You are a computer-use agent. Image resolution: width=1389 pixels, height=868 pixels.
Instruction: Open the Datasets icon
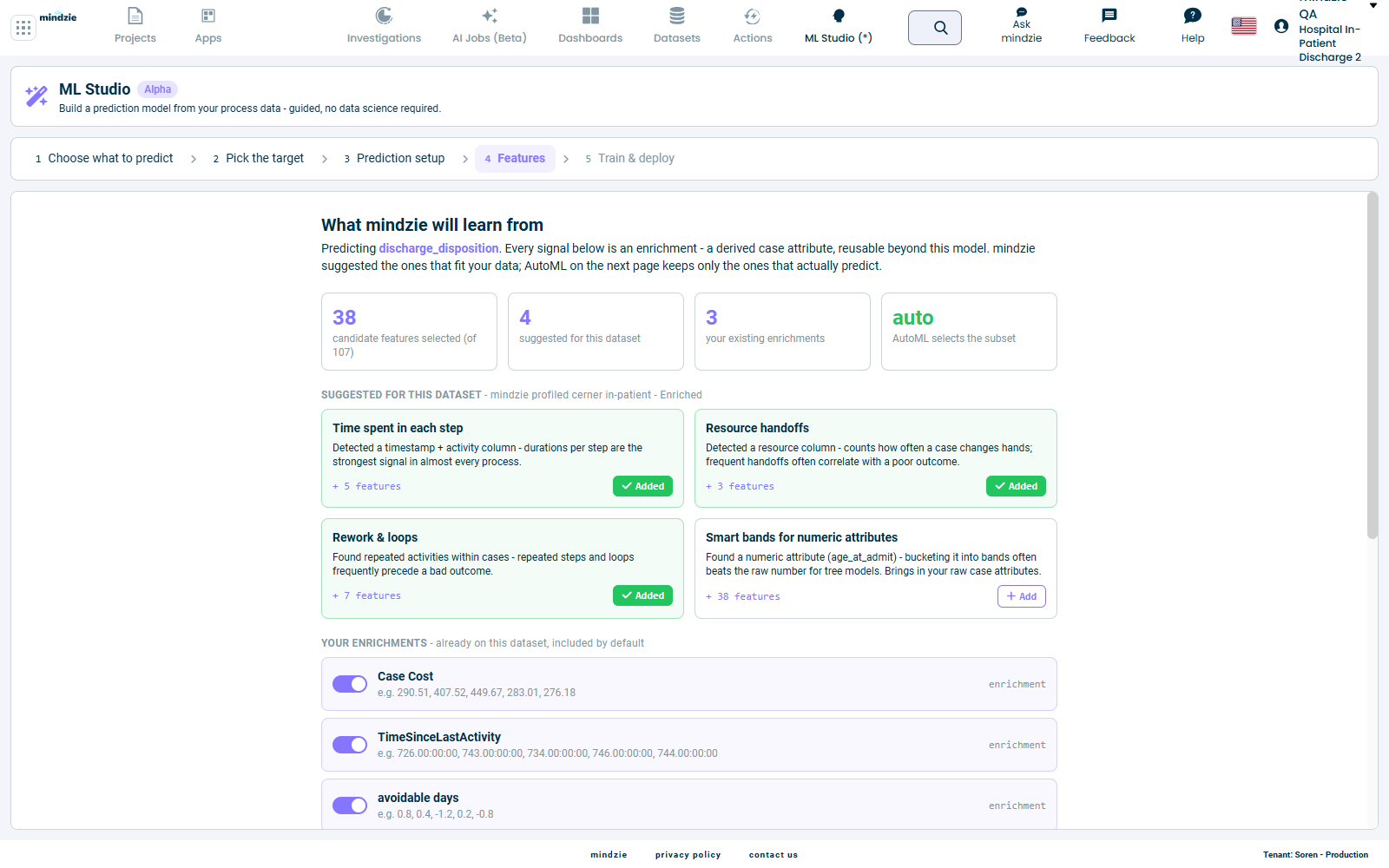(x=677, y=16)
